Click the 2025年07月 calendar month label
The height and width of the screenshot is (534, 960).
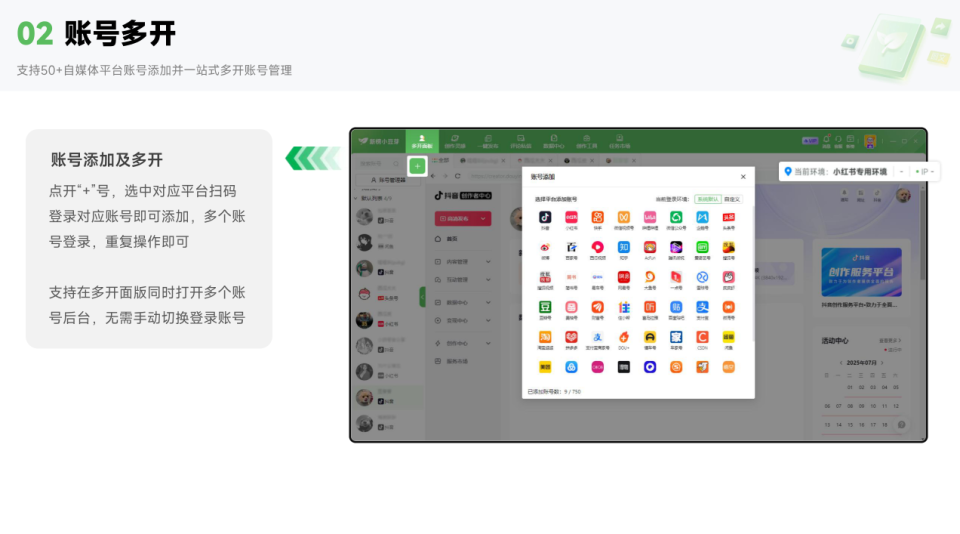tap(861, 363)
